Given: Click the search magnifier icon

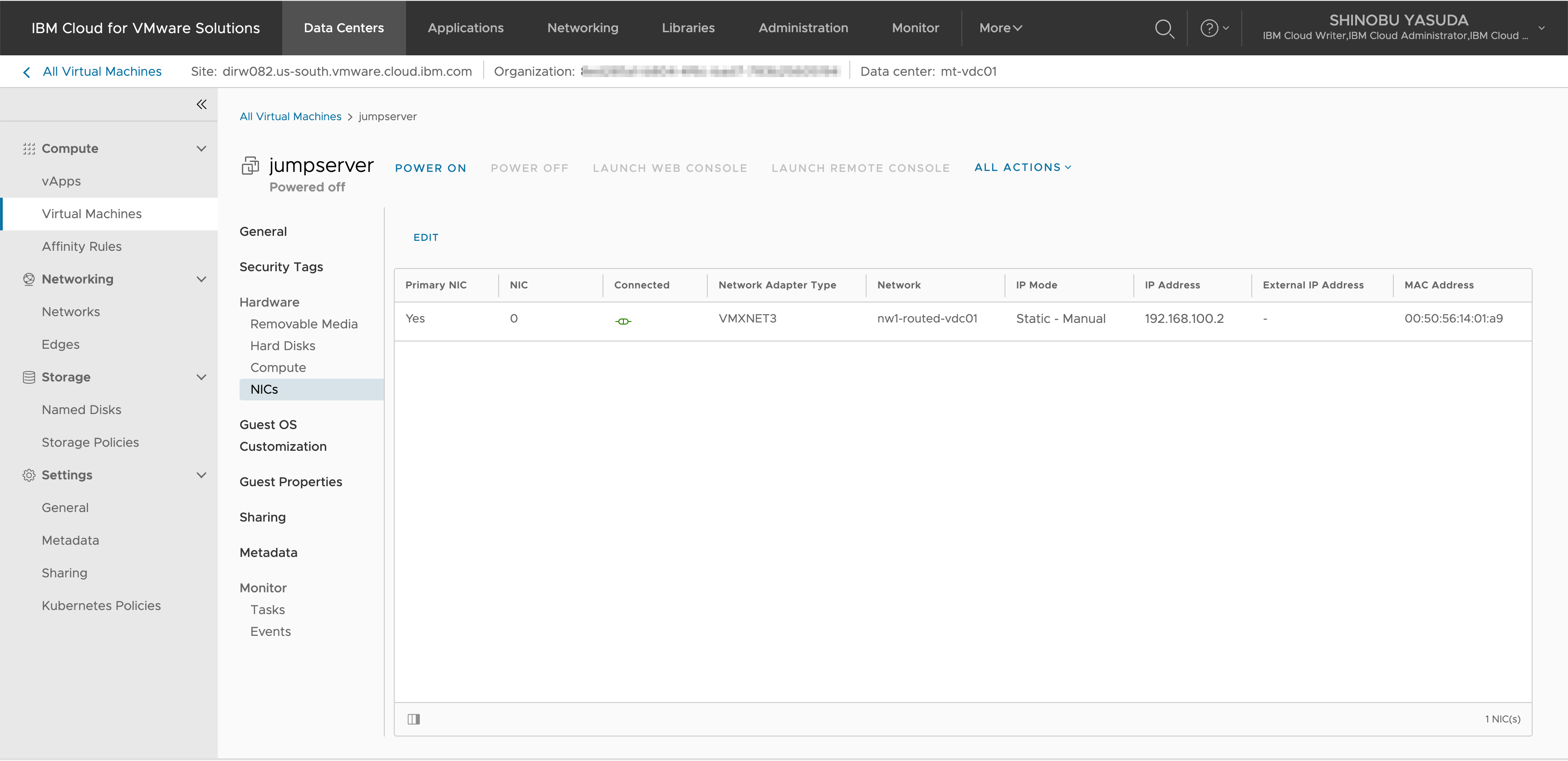Looking at the screenshot, I should tap(1164, 29).
